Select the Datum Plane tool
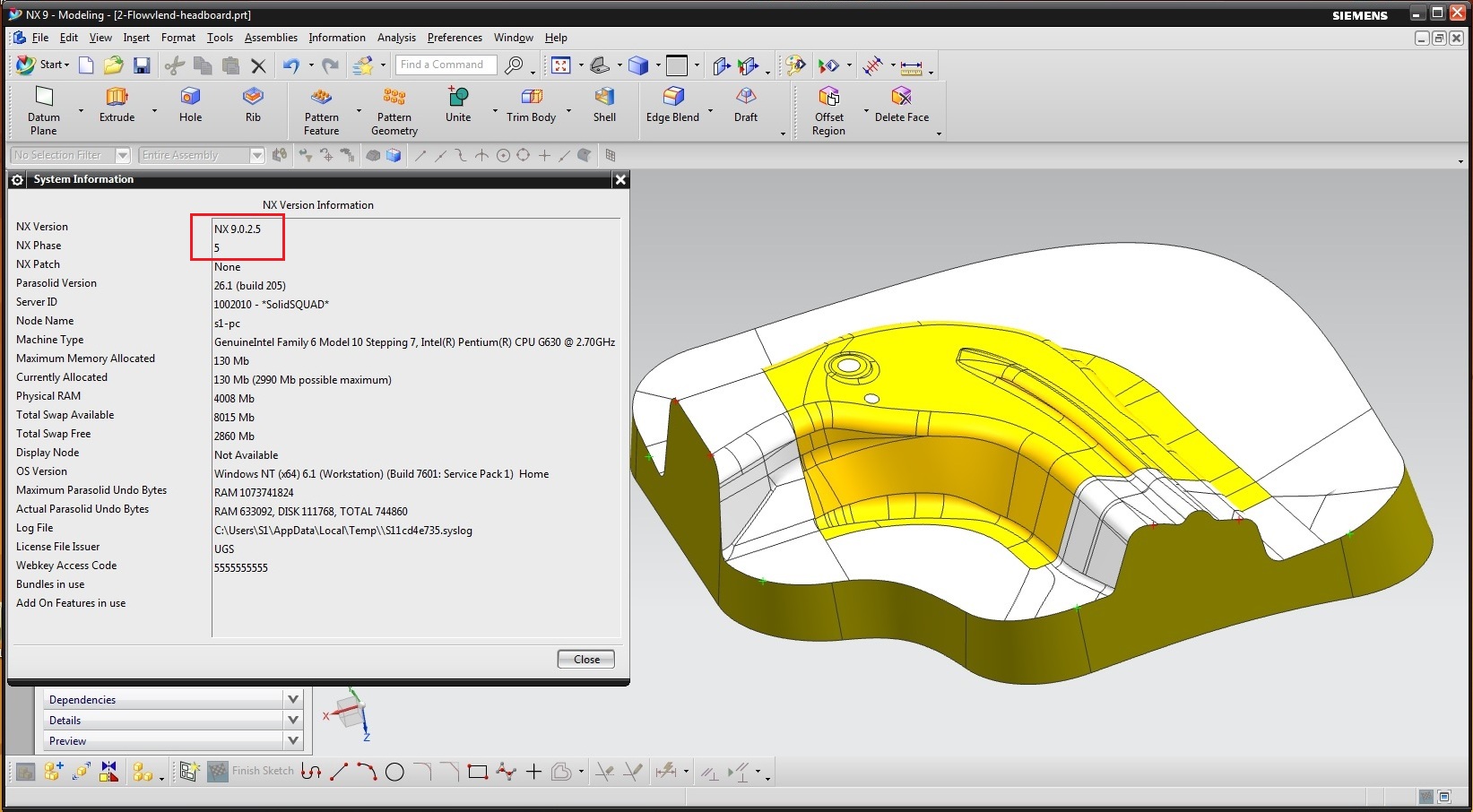 coord(43,110)
